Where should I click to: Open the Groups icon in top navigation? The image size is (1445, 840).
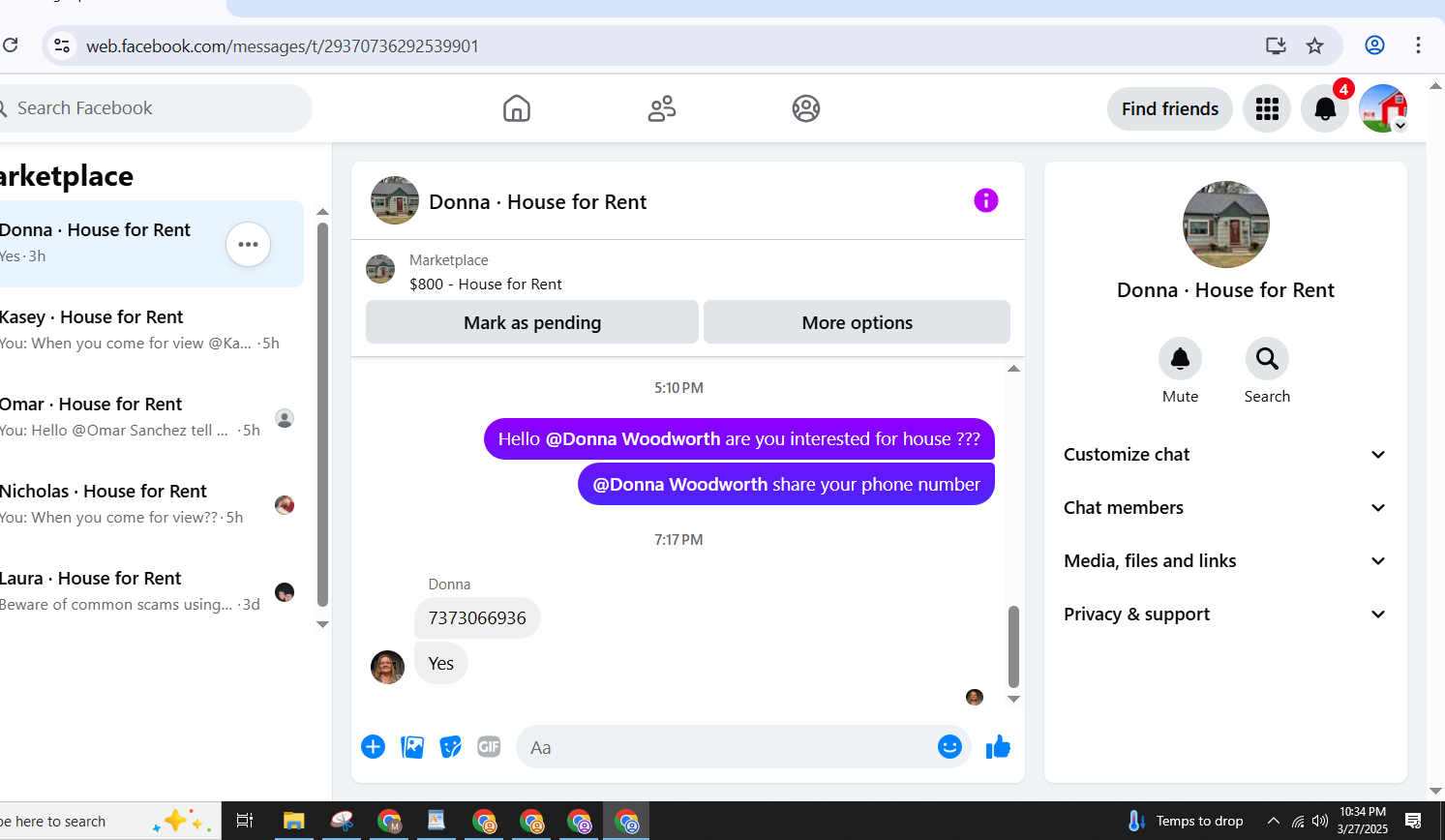(x=806, y=108)
